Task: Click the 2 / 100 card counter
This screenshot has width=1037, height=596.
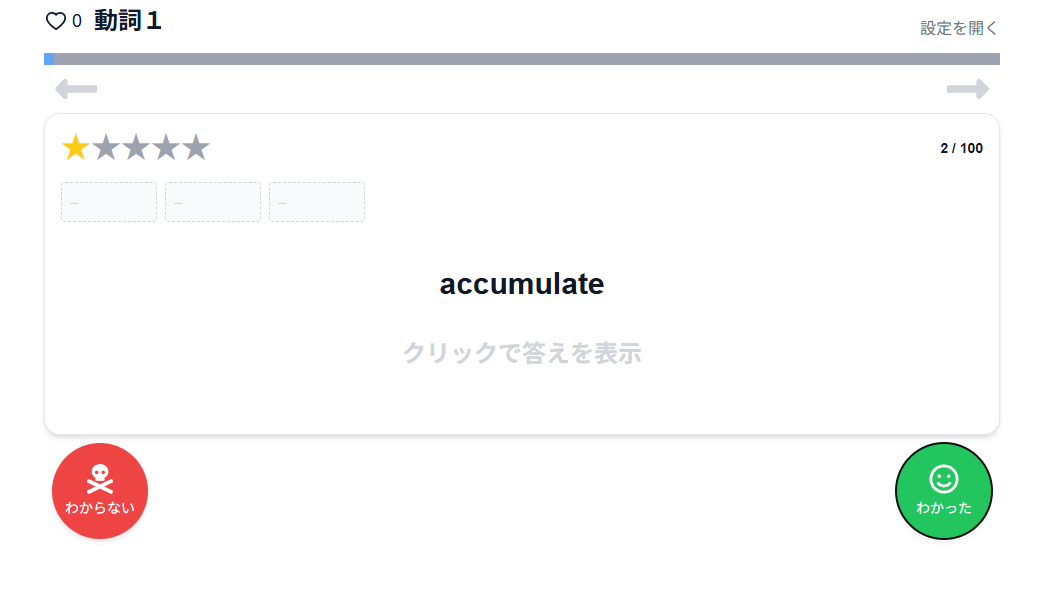Action: click(x=959, y=148)
